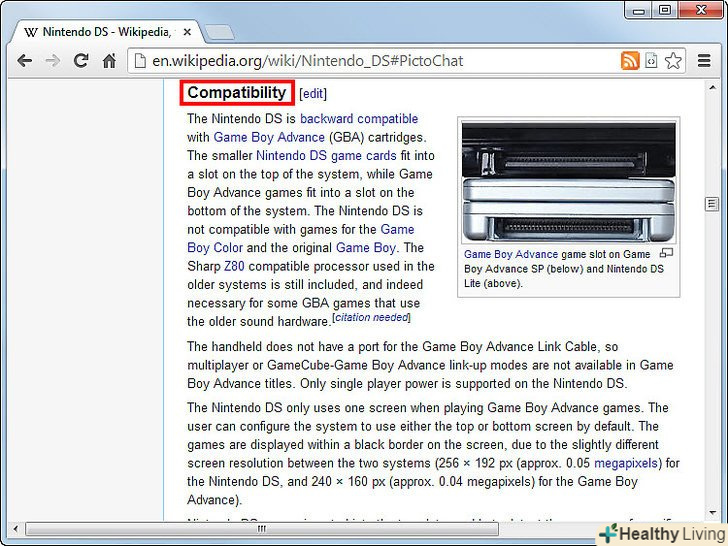Click the vertical scrollbar down arrow

coord(712,513)
